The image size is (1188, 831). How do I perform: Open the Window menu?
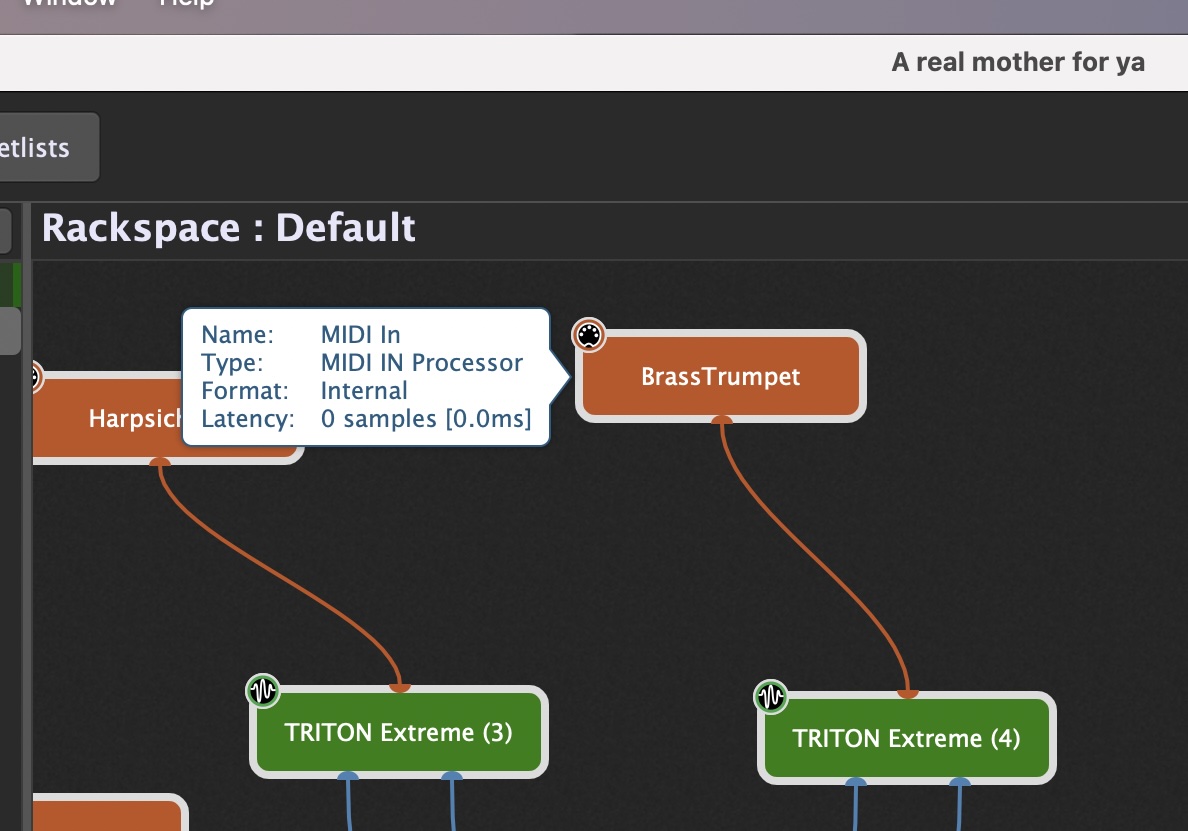tap(70, 4)
